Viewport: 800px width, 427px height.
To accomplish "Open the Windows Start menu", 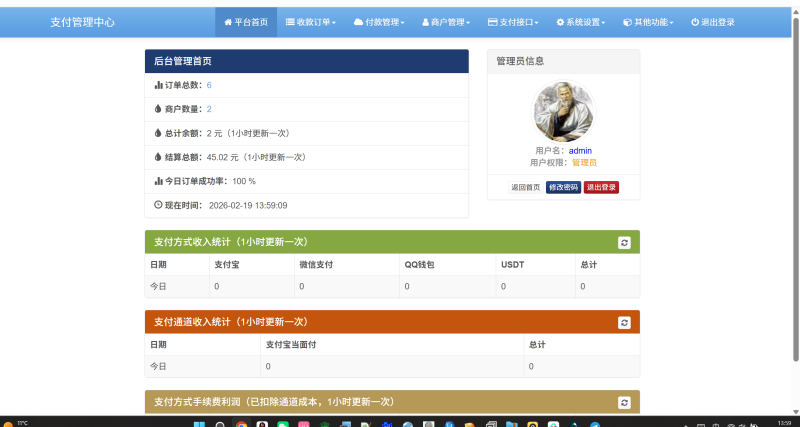I will pyautogui.click(x=199, y=424).
